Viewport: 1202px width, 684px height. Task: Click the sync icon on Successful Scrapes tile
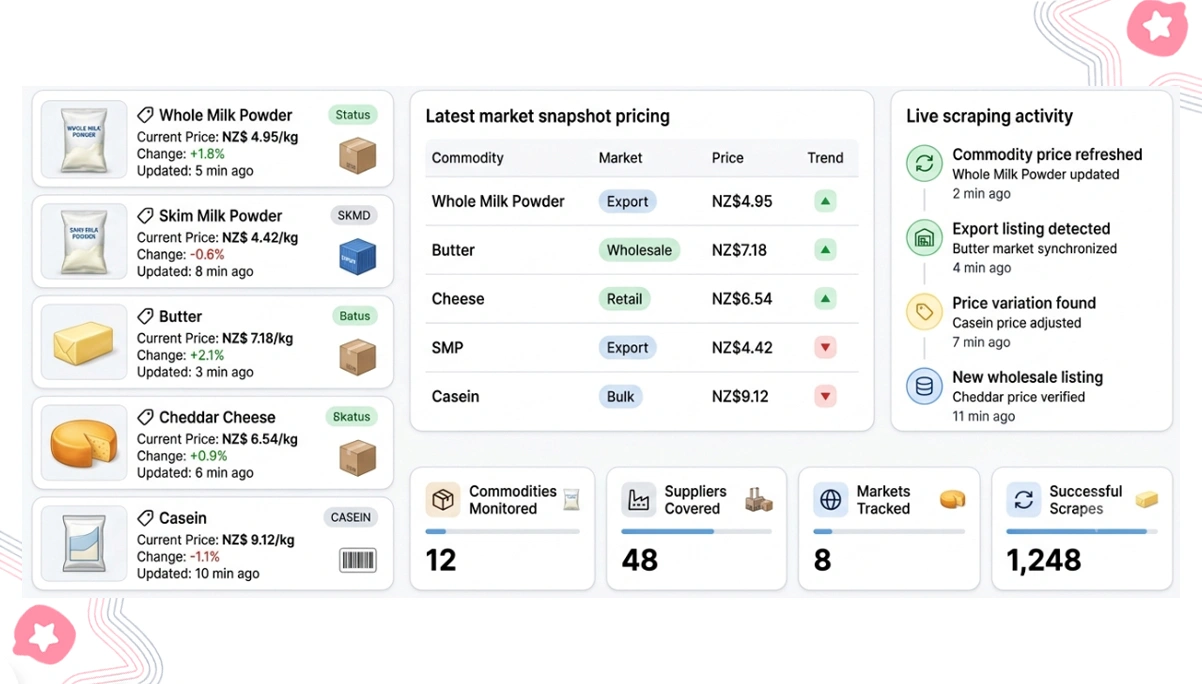click(1023, 499)
